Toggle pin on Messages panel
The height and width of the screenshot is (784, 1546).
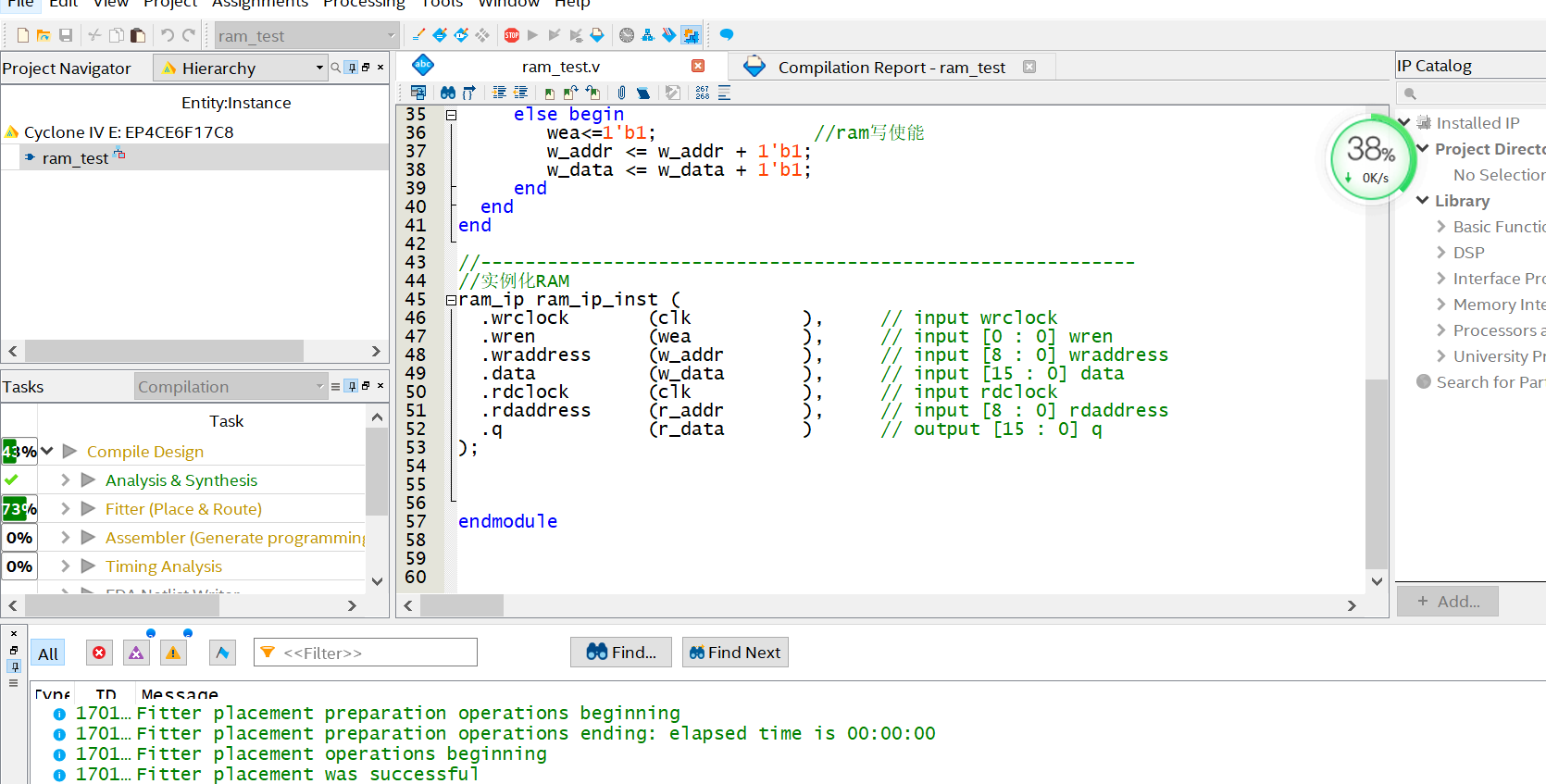point(13,666)
